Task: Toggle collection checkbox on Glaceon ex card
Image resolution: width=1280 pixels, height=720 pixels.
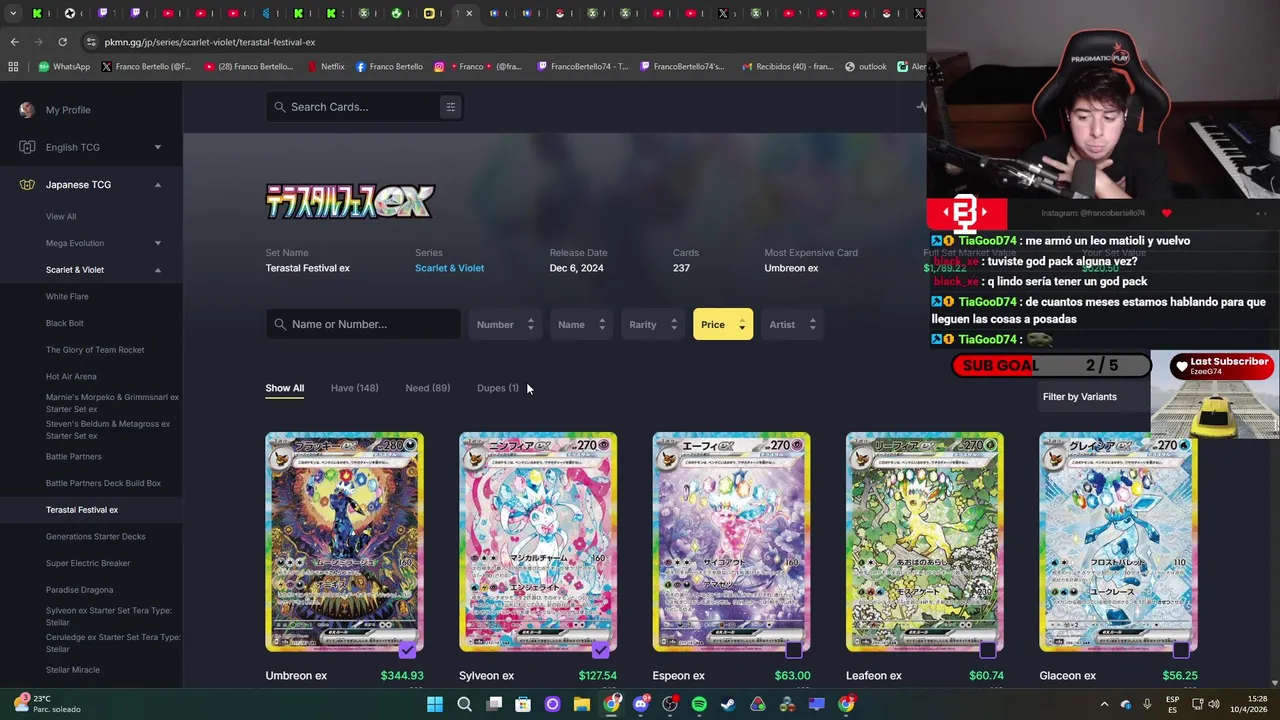Action: click(1181, 650)
